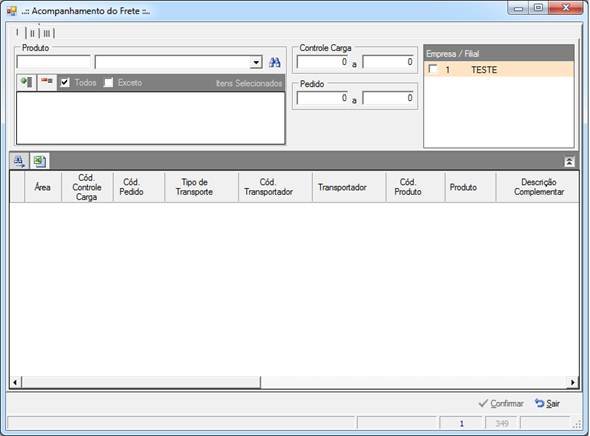
Task: Click the Transportador column header
Action: click(x=349, y=187)
